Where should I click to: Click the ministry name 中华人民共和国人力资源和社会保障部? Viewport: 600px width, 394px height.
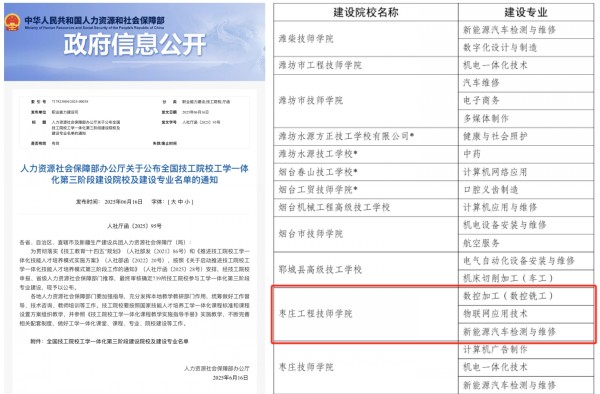click(95, 20)
